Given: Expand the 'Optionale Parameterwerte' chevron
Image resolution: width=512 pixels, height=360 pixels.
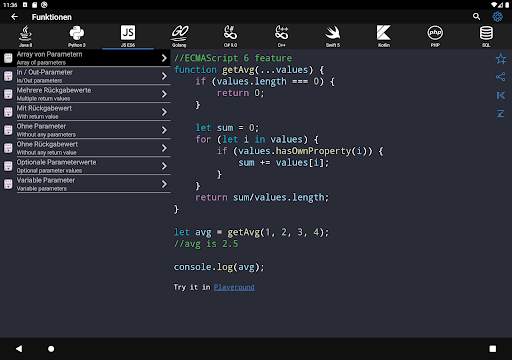Looking at the screenshot, I should (x=164, y=166).
